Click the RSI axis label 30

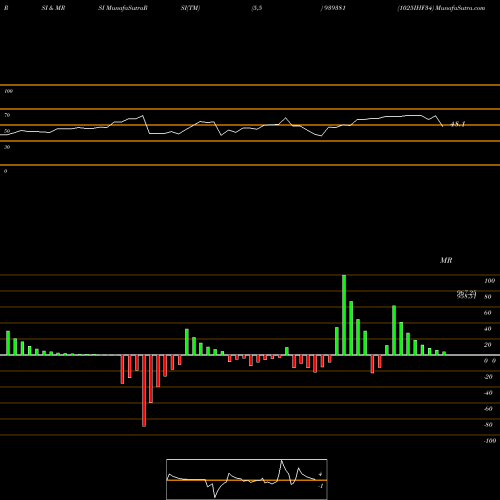click(x=7, y=147)
